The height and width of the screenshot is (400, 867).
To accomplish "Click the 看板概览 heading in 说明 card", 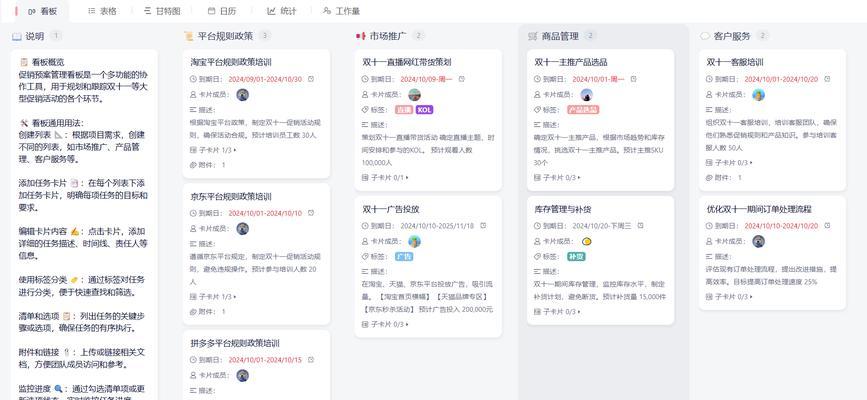I will tap(48, 63).
